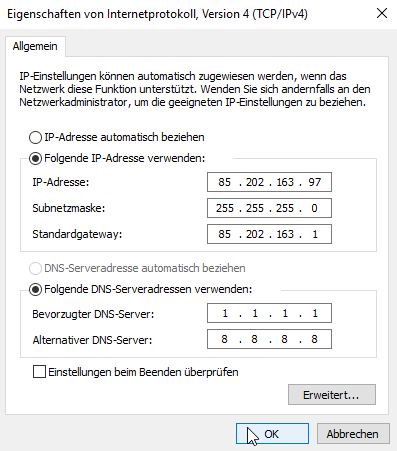Image resolution: width=397 pixels, height=451 pixels.
Task: Enable "Einstellungen beim Beenden überprüfen" checkbox
Action: pyautogui.click(x=39, y=372)
